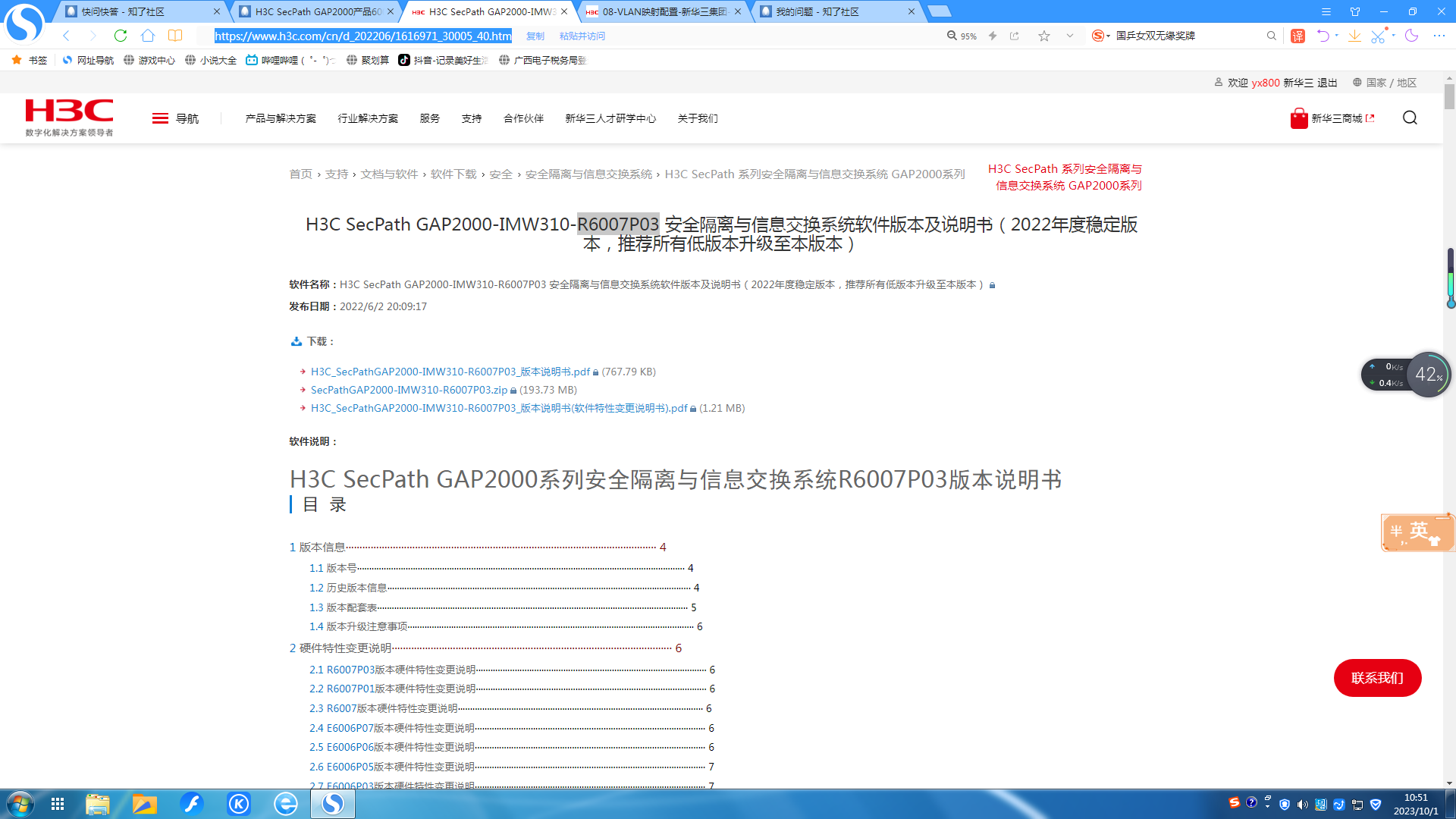This screenshot has height=819, width=1456.
Task: Click the browser refresh icon
Action: 121,36
